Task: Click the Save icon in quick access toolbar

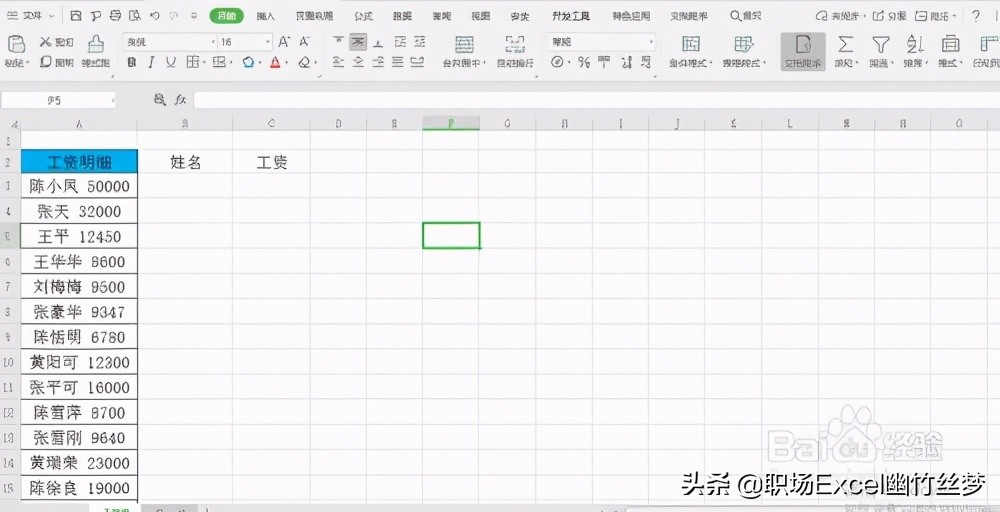Action: [76, 15]
